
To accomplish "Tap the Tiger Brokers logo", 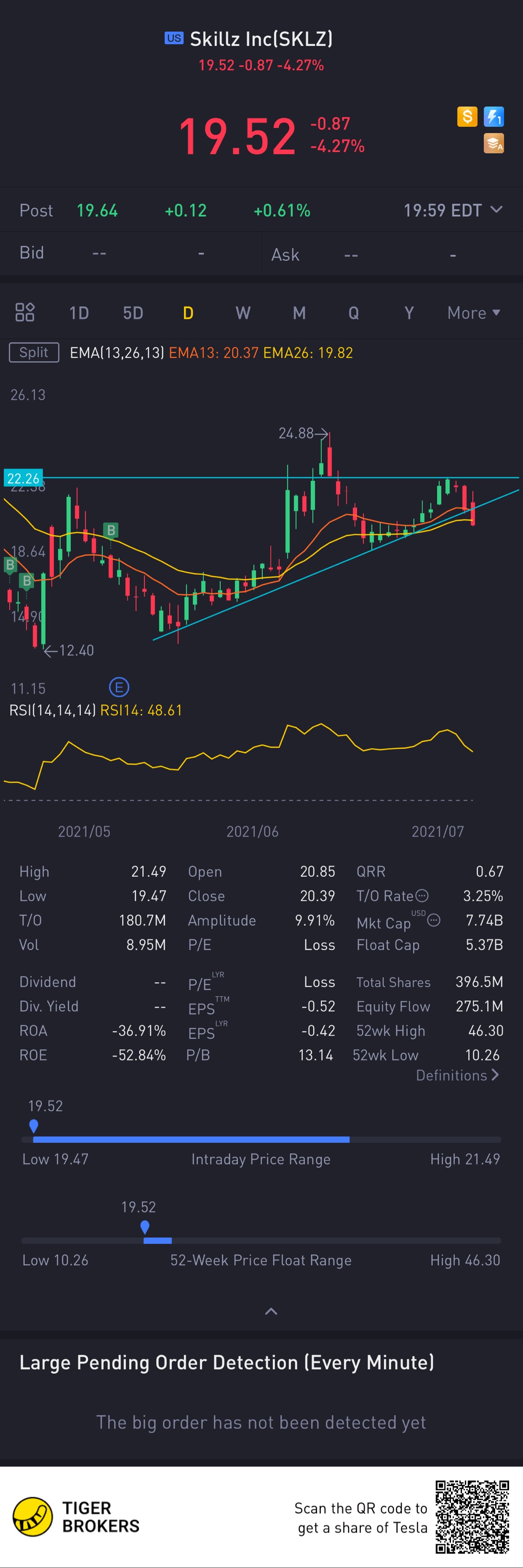I will [77, 1517].
